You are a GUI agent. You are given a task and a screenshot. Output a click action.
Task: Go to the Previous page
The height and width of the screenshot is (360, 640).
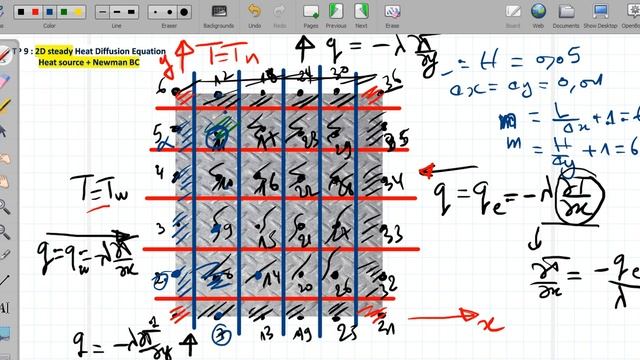click(336, 16)
